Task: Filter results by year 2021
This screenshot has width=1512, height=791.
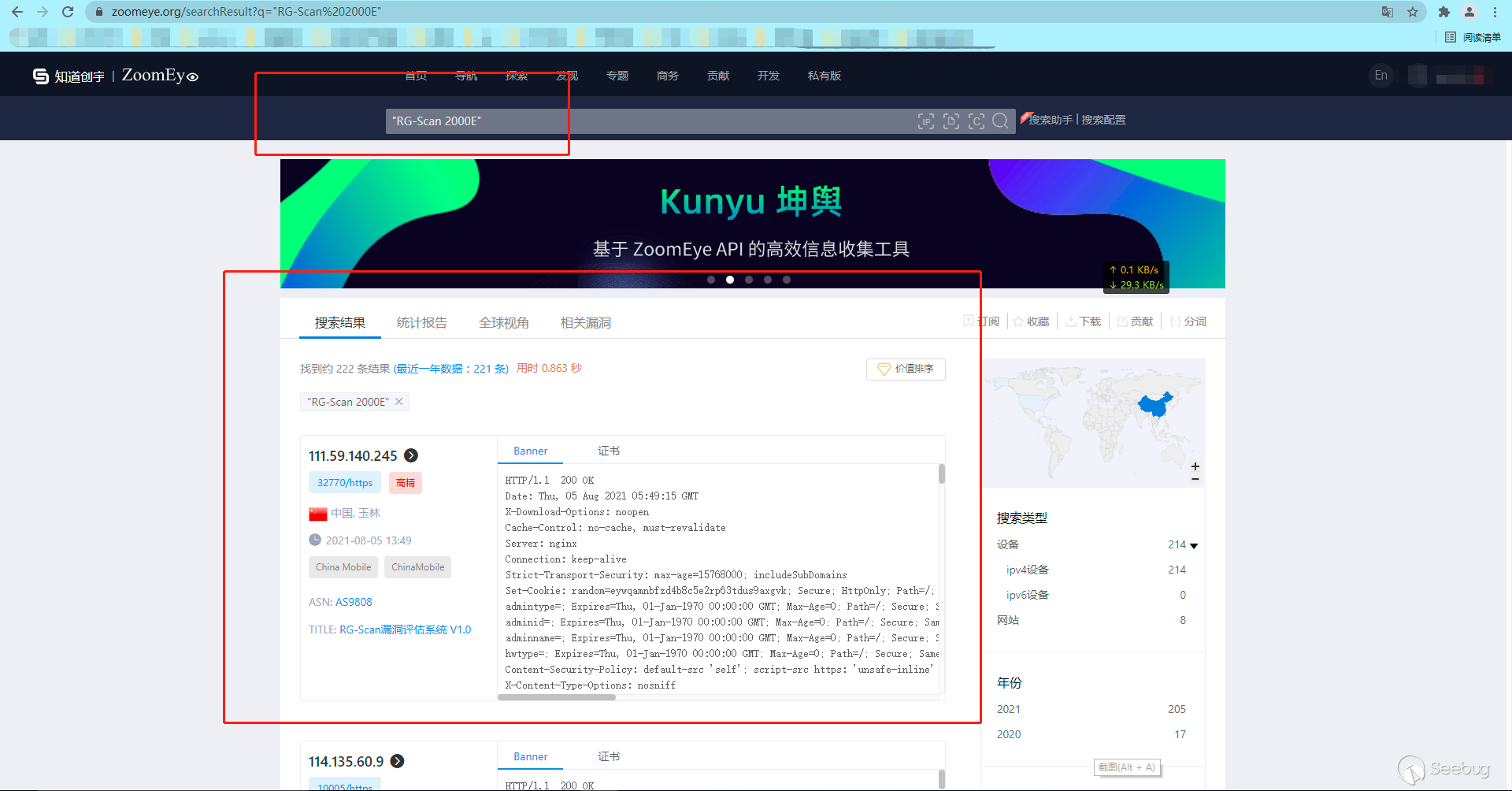Action: tap(1009, 709)
